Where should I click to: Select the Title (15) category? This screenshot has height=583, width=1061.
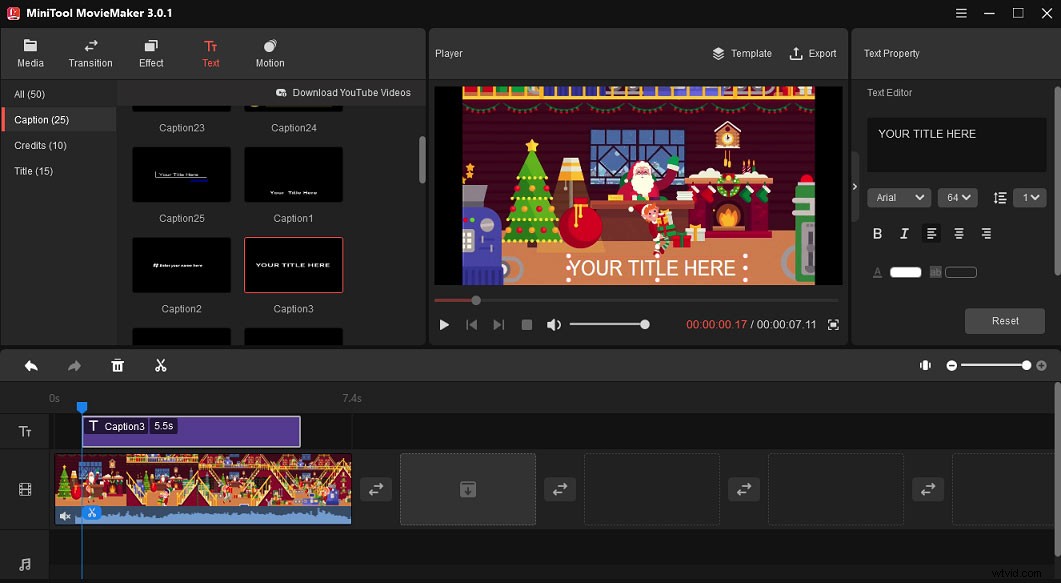(33, 170)
